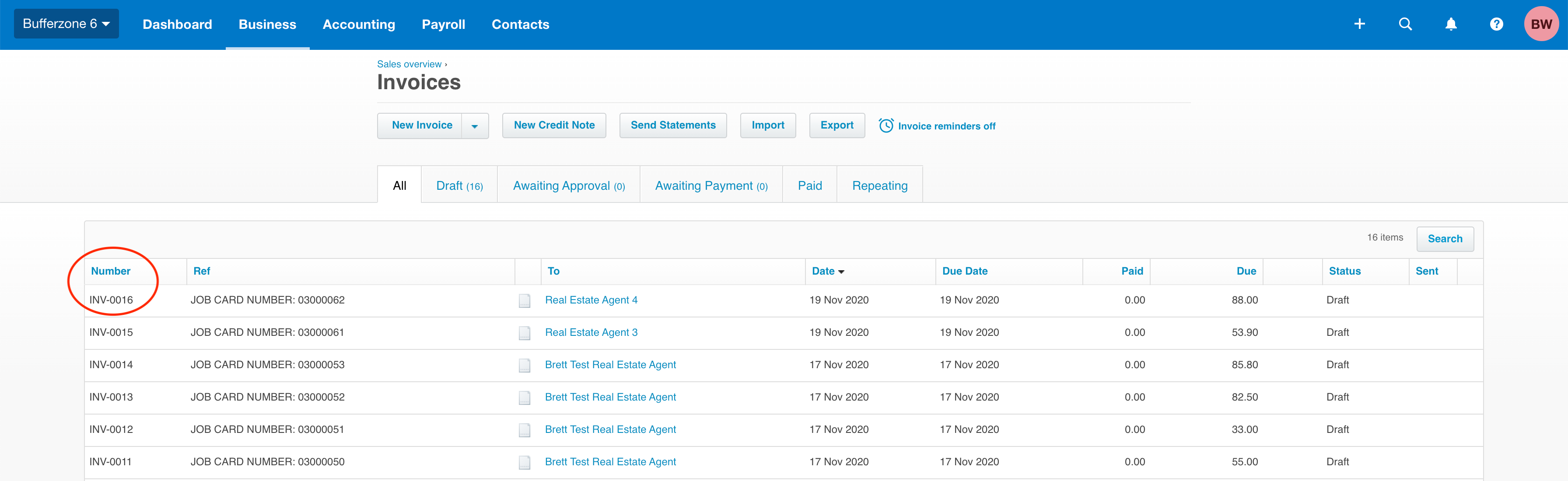1568x481 pixels.
Task: Expand the Bufferzone 6 organisation switcher
Action: pos(66,24)
